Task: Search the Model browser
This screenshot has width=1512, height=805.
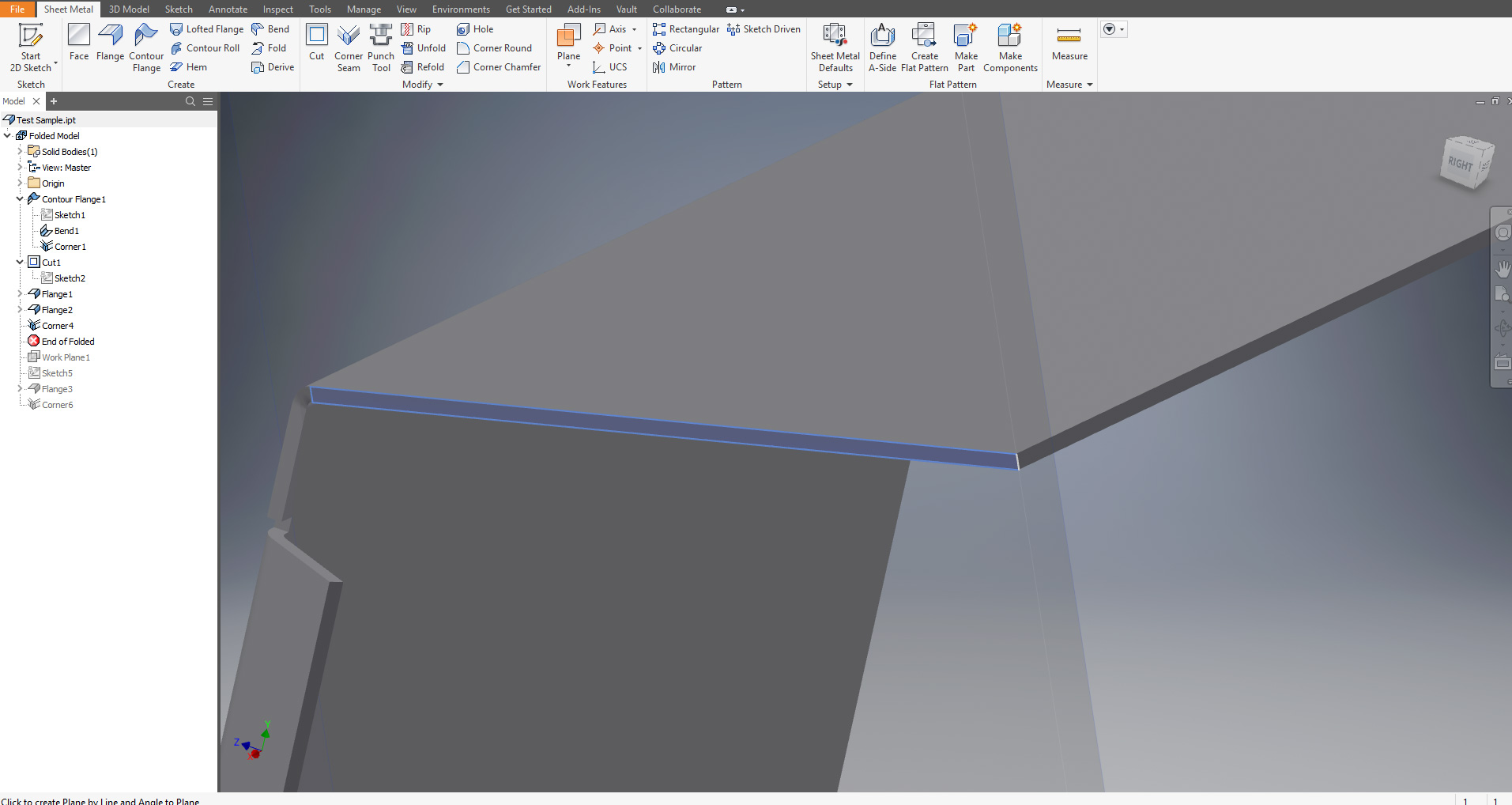Action: point(190,101)
